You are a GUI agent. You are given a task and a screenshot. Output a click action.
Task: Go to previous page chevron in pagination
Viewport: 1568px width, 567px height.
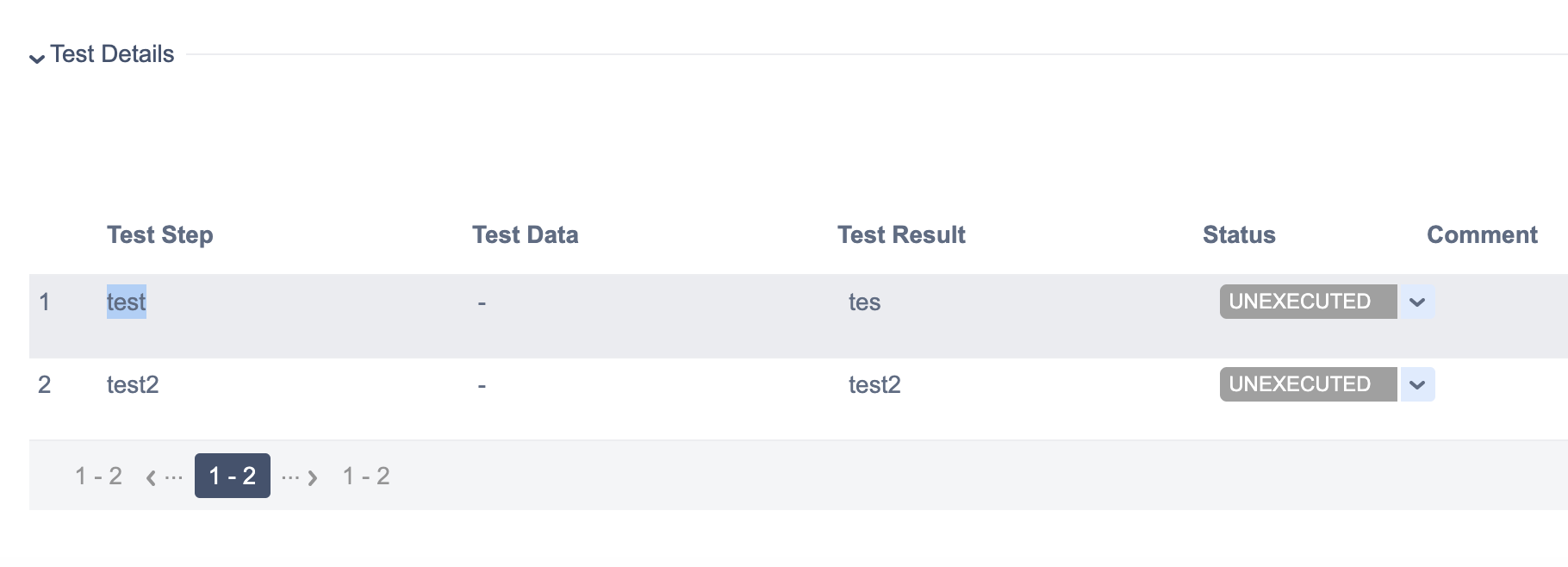[152, 477]
